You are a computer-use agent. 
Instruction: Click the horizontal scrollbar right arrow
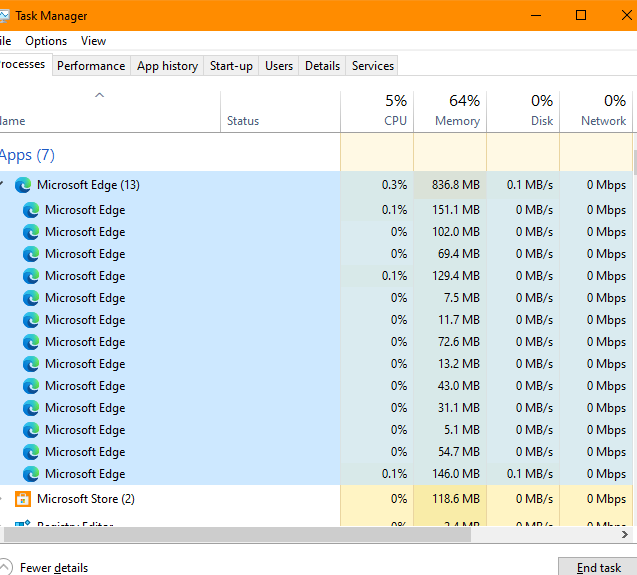pos(625,534)
